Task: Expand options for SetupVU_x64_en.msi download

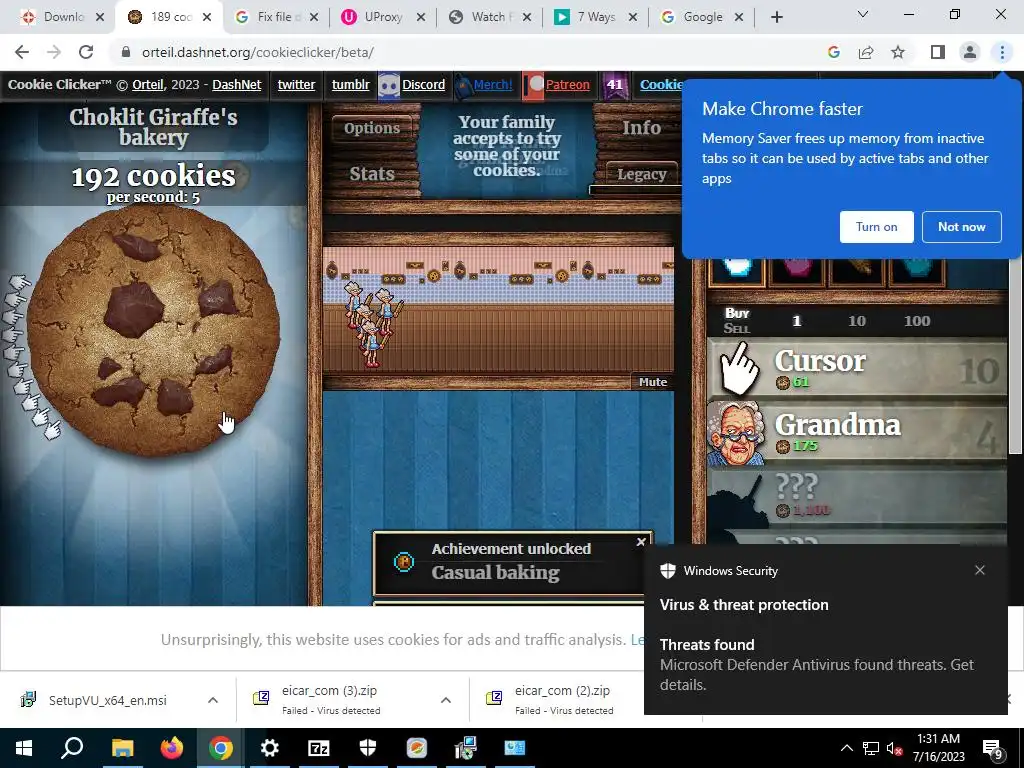Action: coord(213,700)
